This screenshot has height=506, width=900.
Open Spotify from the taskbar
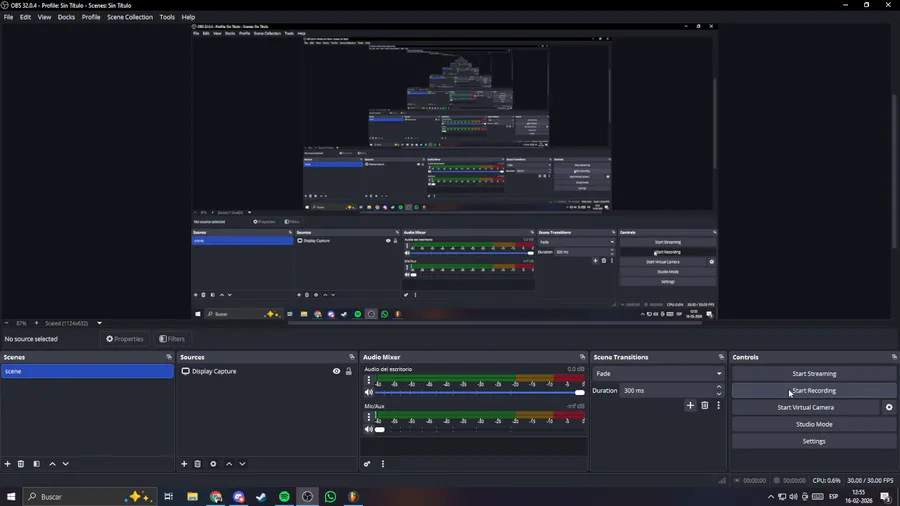click(284, 497)
